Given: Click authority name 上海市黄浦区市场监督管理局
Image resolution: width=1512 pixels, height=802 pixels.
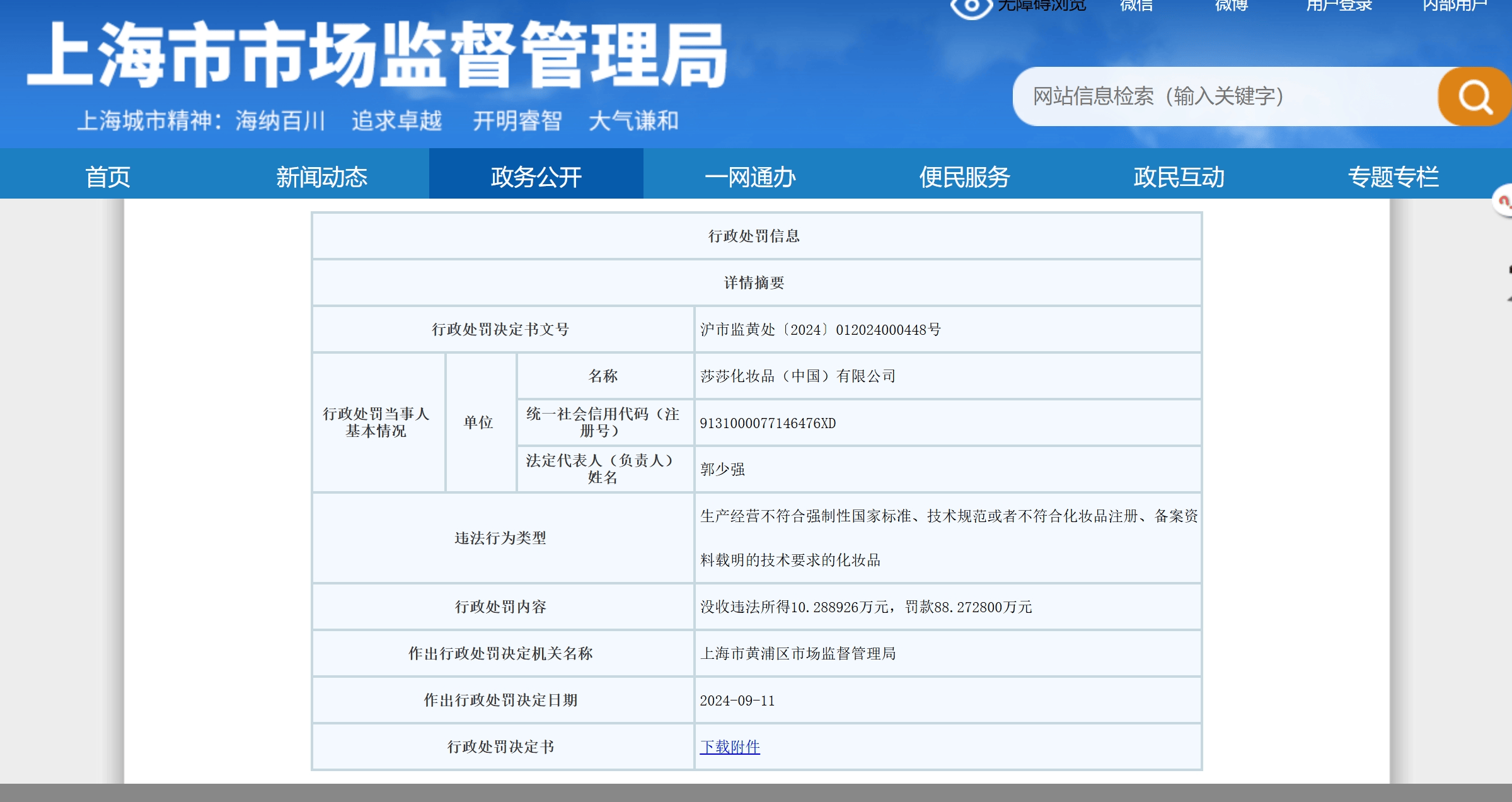Looking at the screenshot, I should click(x=797, y=654).
